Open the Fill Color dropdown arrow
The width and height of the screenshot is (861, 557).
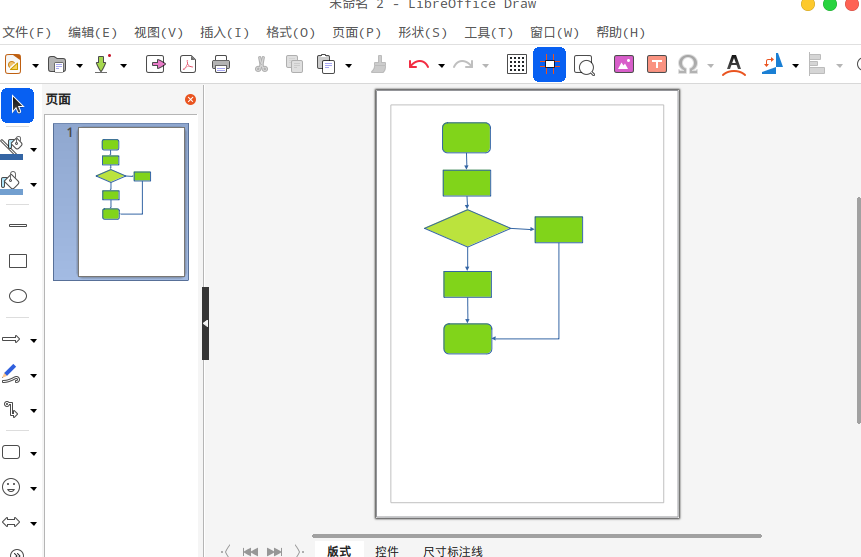(x=34, y=185)
